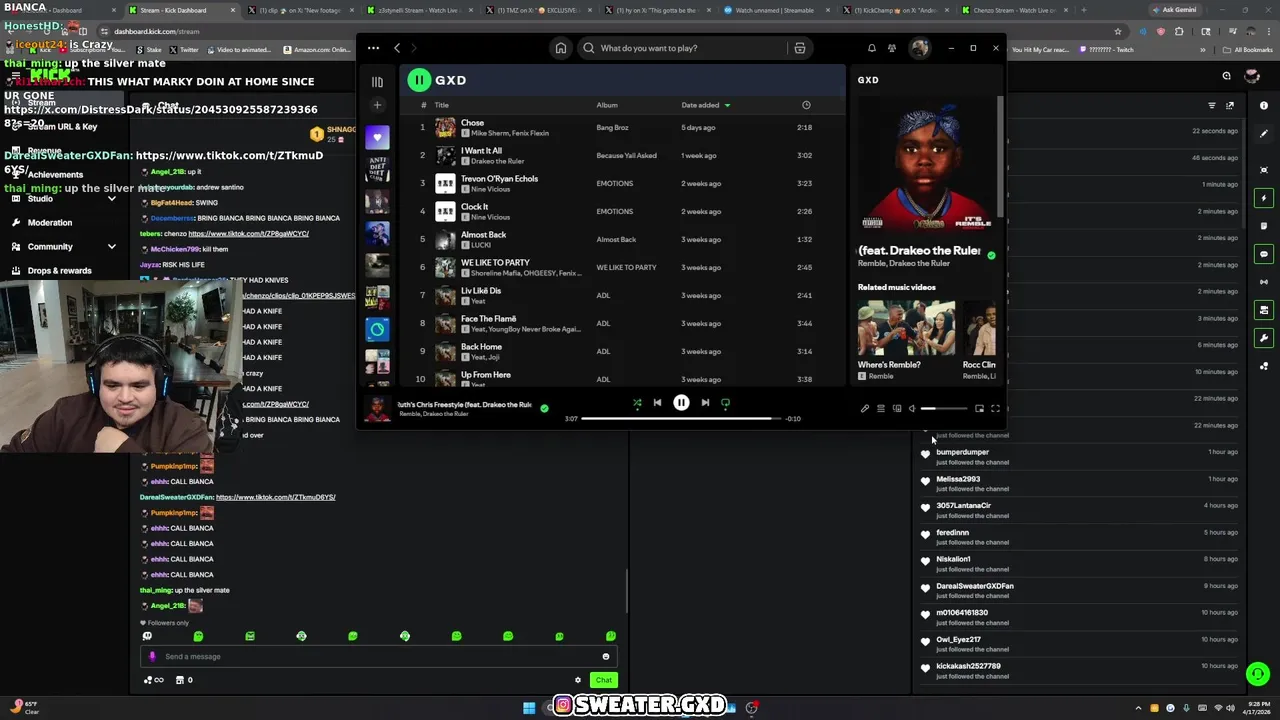Viewport: 1280px width, 720px height.
Task: Open Stream URL & Key page
Action: pos(64,126)
